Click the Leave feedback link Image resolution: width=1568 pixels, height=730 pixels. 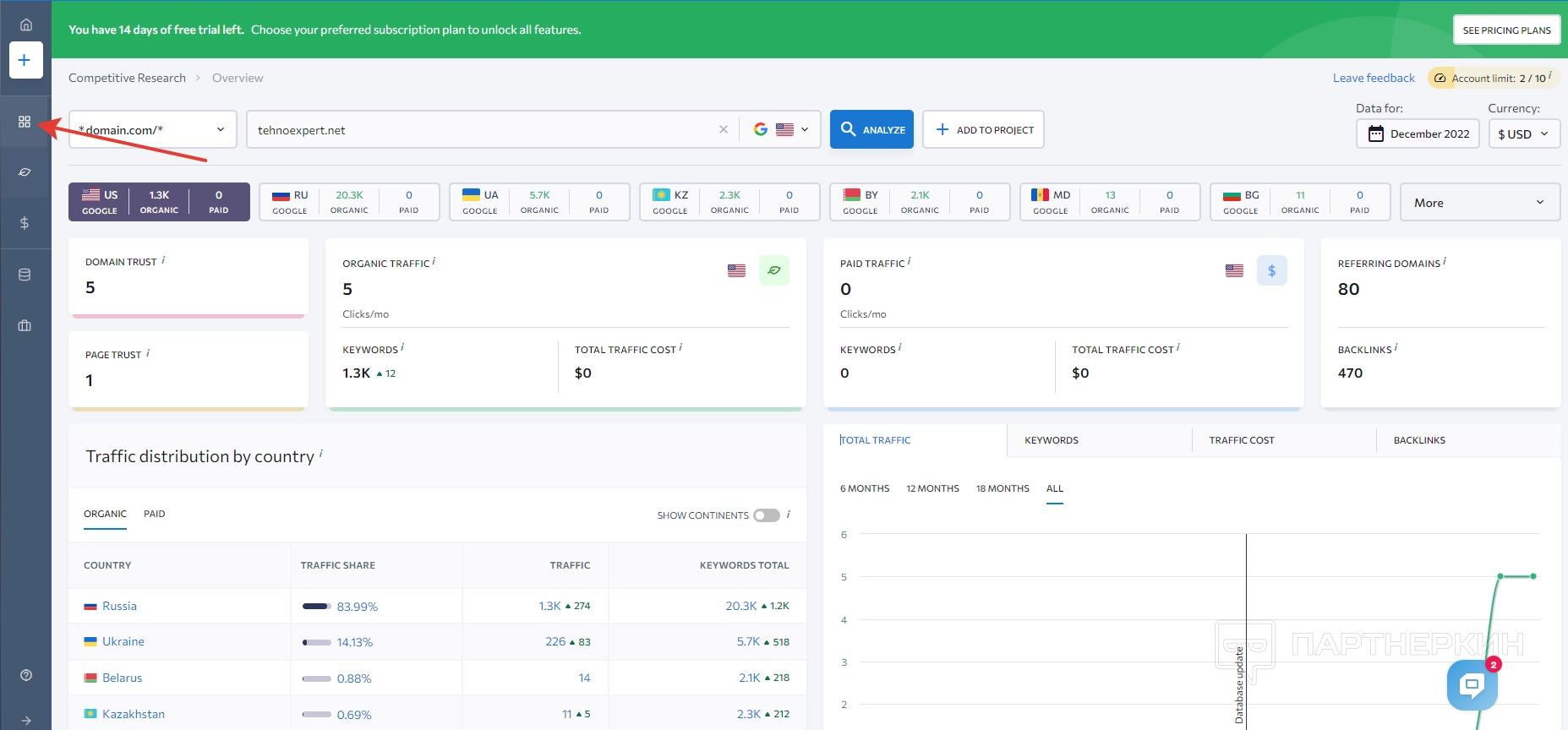point(1374,78)
